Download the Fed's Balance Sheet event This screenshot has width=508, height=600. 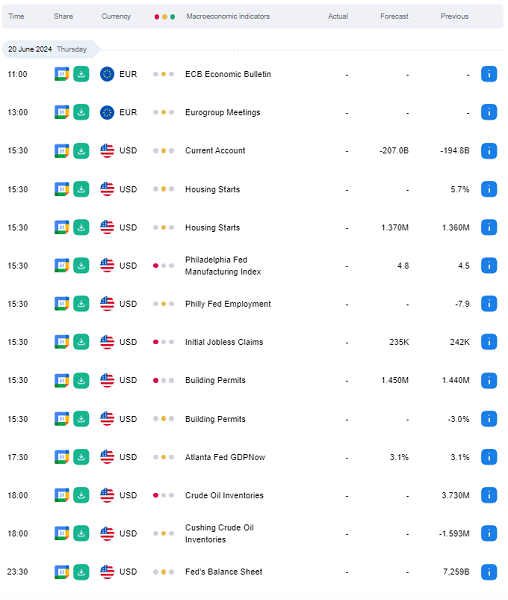pyautogui.click(x=81, y=572)
